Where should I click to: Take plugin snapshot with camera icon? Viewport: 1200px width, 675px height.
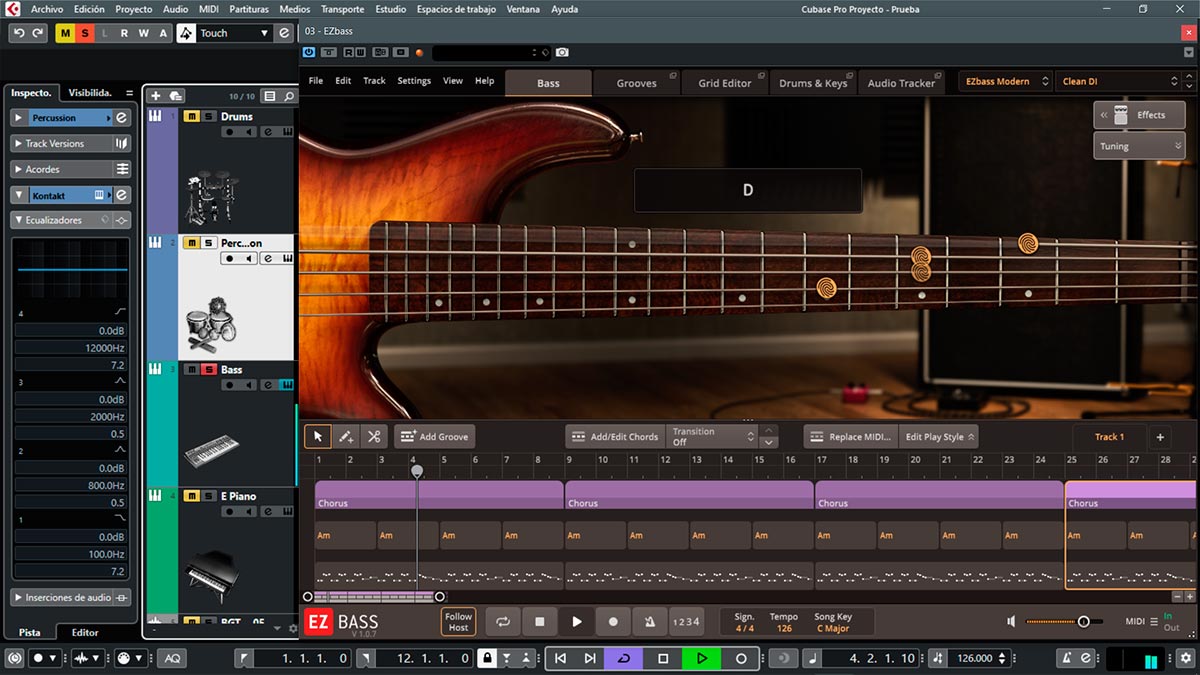point(562,52)
